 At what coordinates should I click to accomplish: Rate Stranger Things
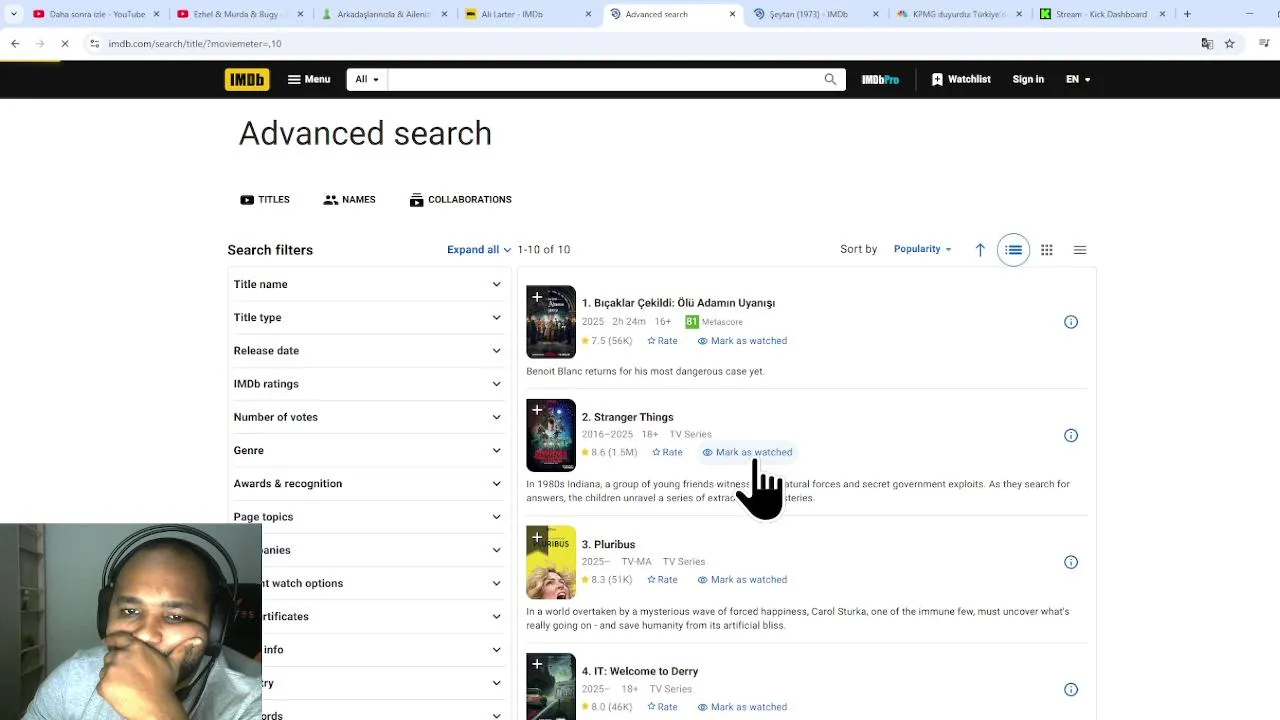pos(667,452)
